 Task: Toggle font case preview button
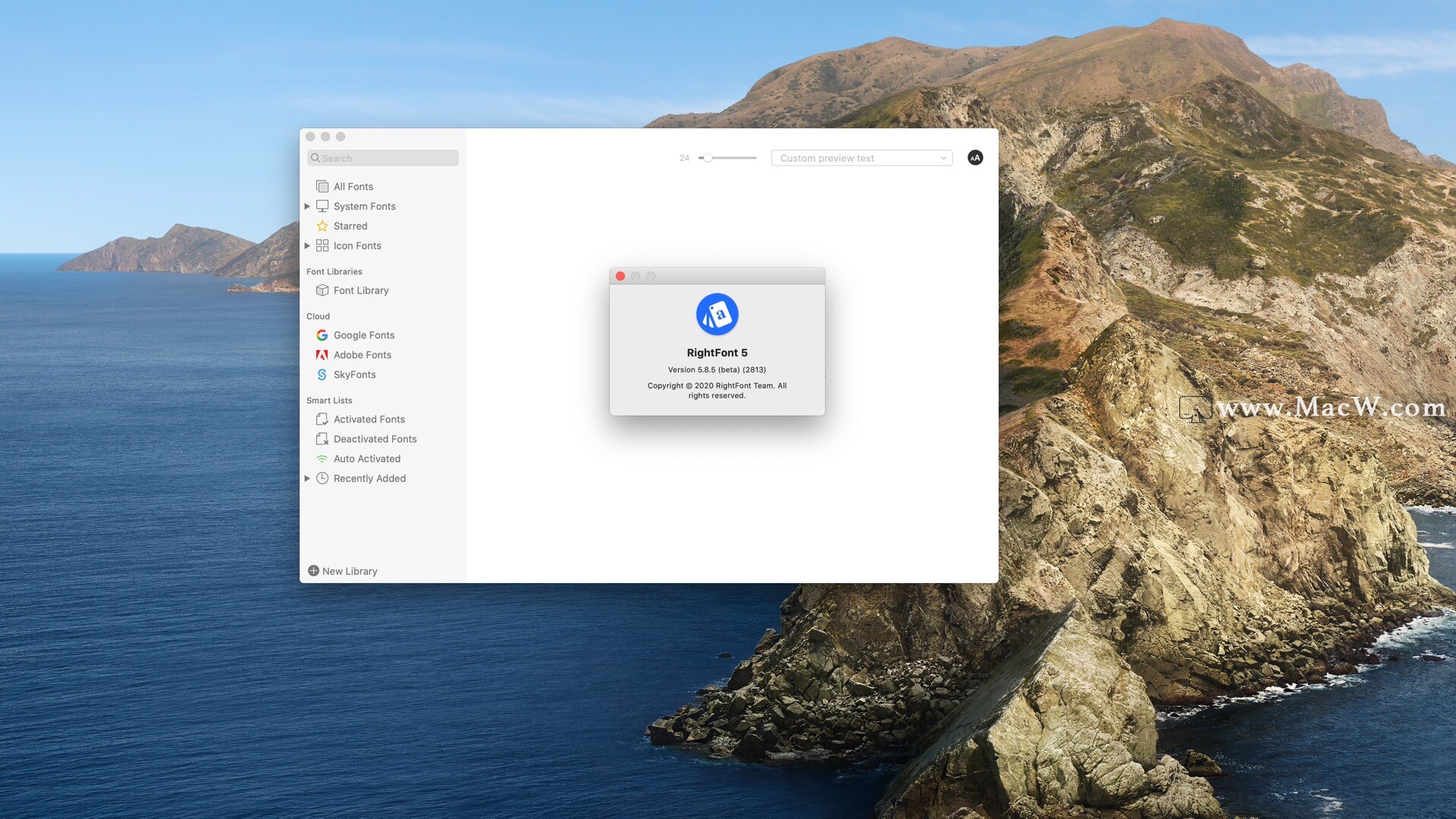(x=975, y=158)
